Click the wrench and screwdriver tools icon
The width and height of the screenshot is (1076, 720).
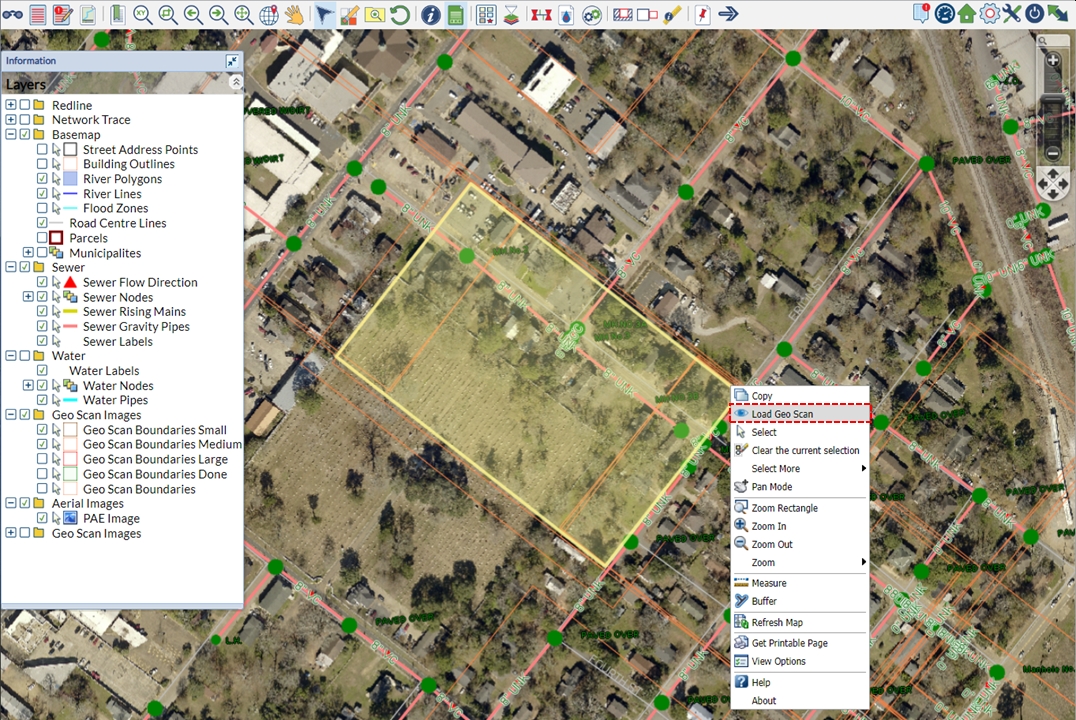[x=1012, y=14]
